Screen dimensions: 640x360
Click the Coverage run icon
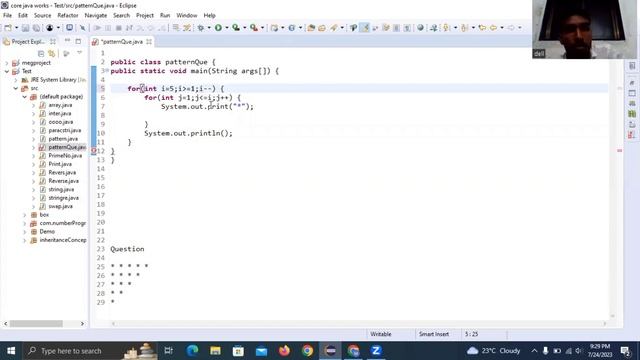236,28
